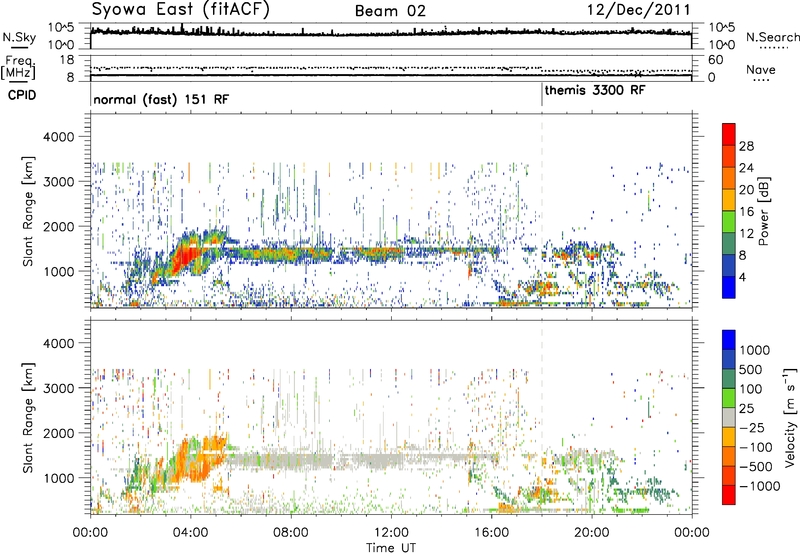This screenshot has height=554, width=800.
Task: Click the '28' tick on the Power color bar
Action: click(746, 146)
